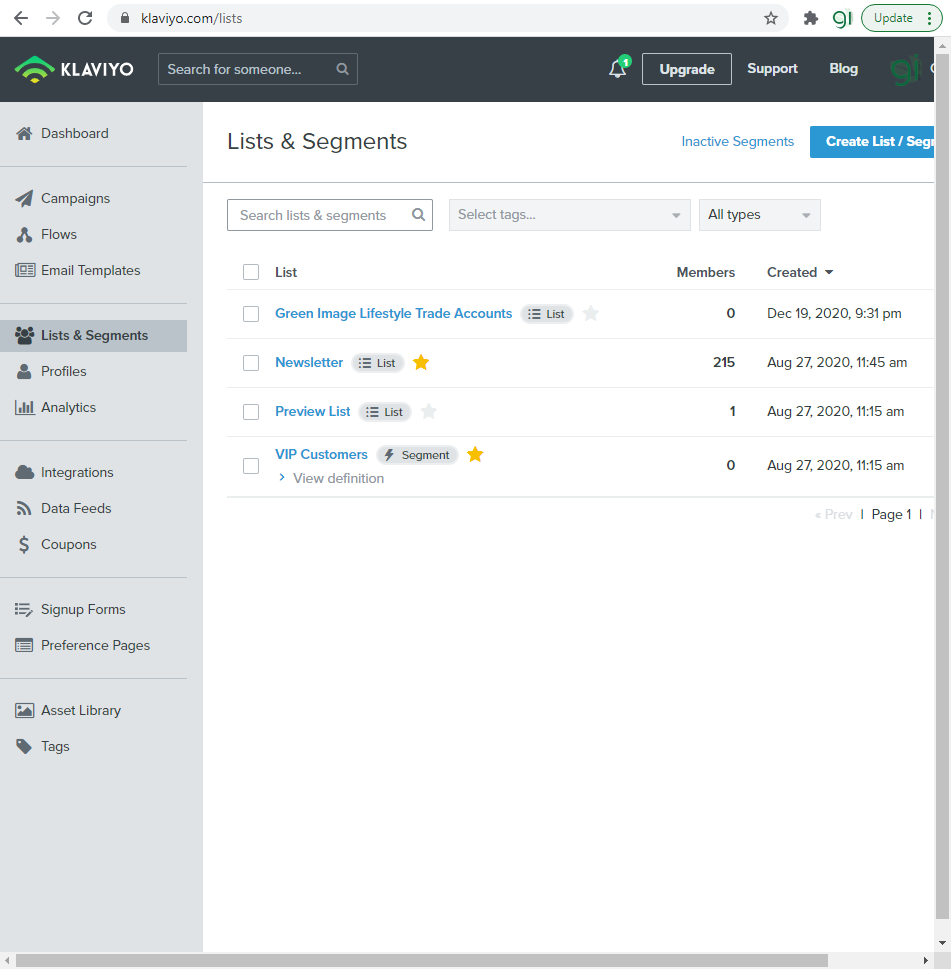Click the Signup Forms icon
This screenshot has height=969, width=951.
pyautogui.click(x=23, y=610)
